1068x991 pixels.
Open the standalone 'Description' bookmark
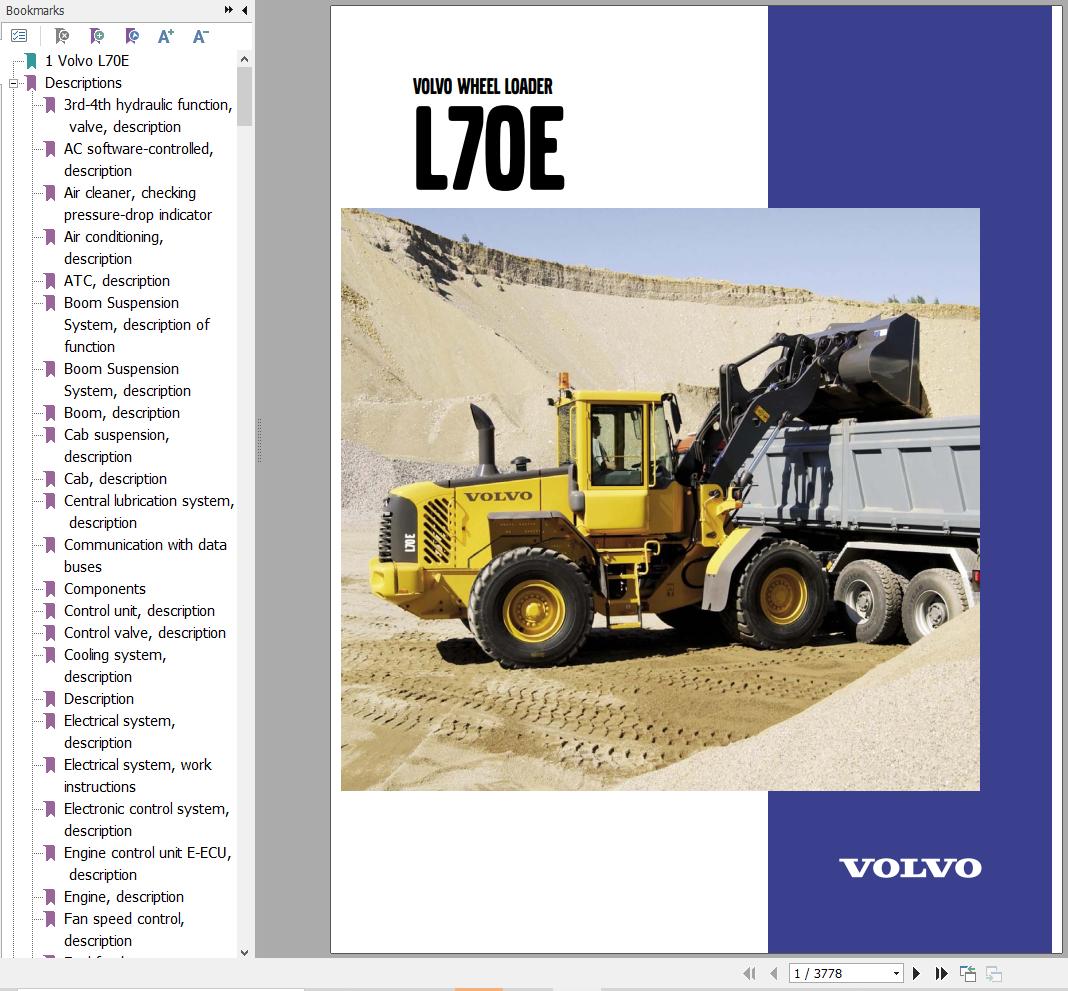pos(99,699)
